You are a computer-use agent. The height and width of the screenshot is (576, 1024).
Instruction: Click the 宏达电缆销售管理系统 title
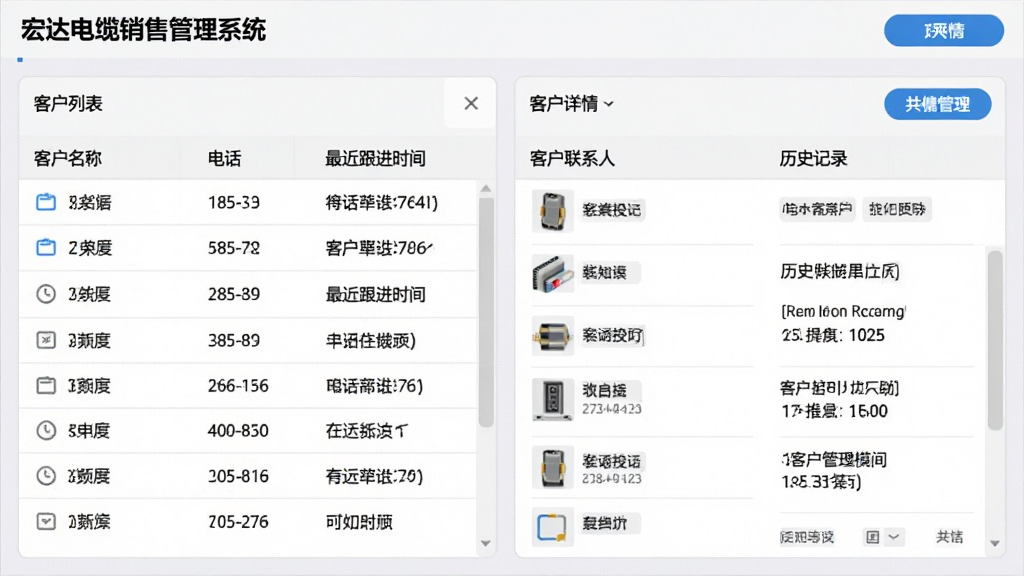click(x=143, y=30)
